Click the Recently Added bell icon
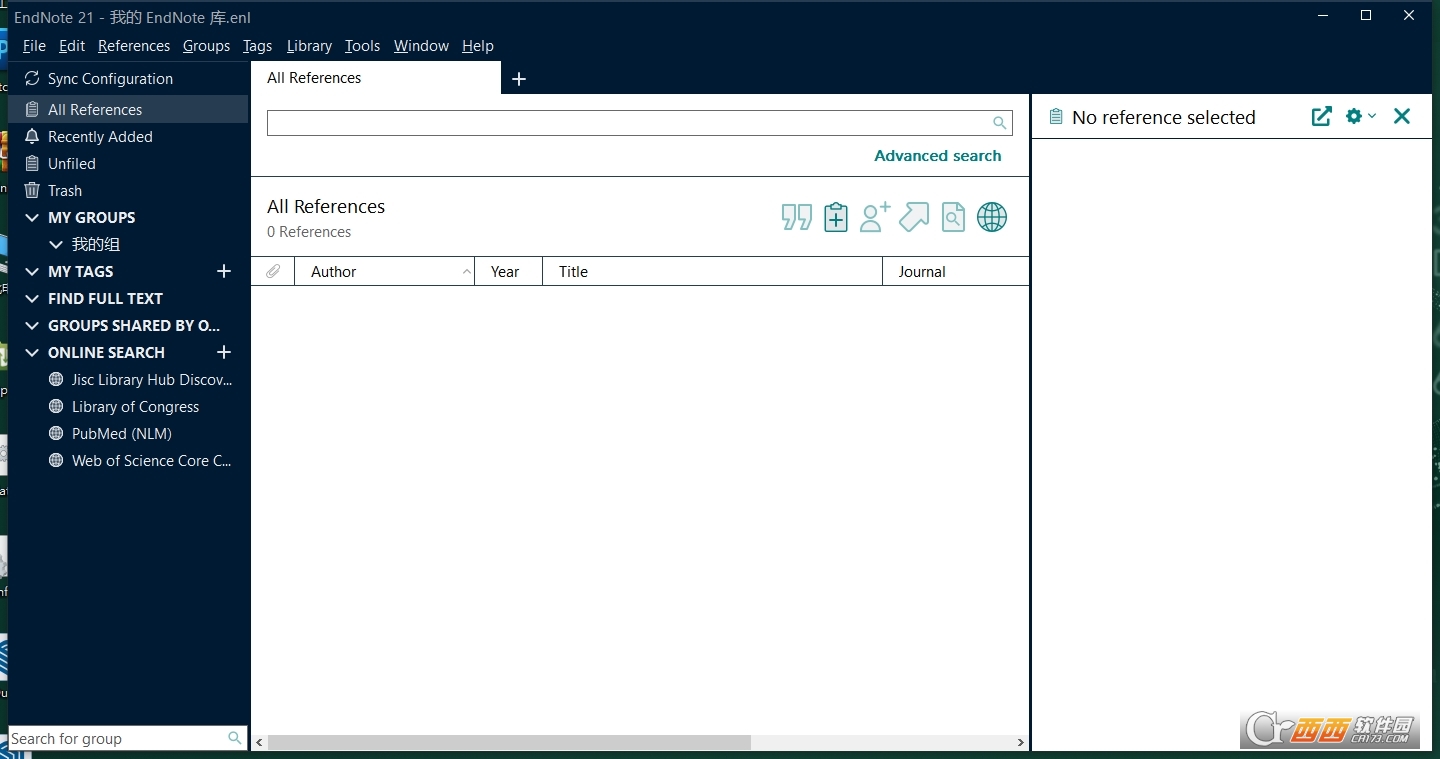This screenshot has width=1440, height=759. (32, 136)
